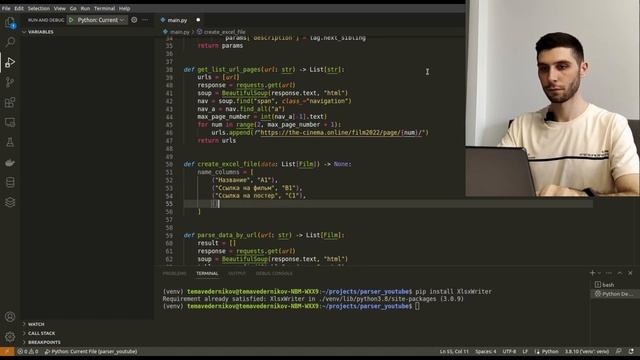The image size is (640, 360).
Task: Maximize the terminal panel with chevron-up icon
Action: click(620, 273)
